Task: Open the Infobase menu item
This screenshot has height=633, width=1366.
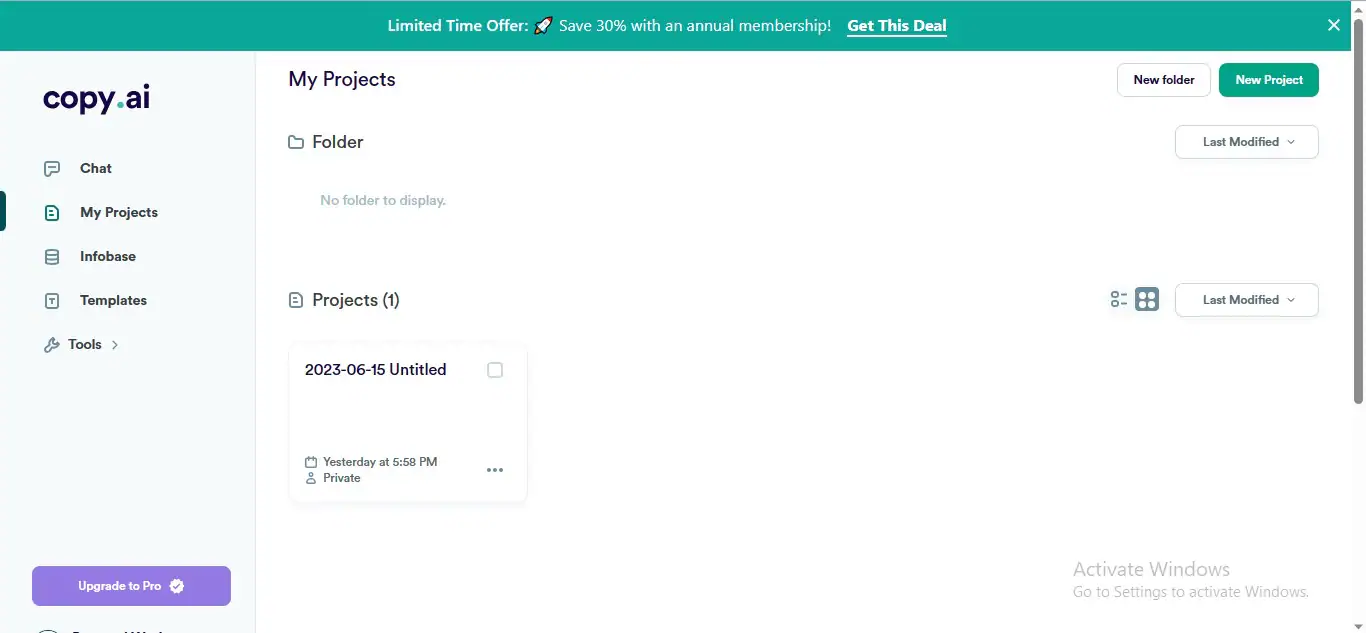Action: (108, 257)
